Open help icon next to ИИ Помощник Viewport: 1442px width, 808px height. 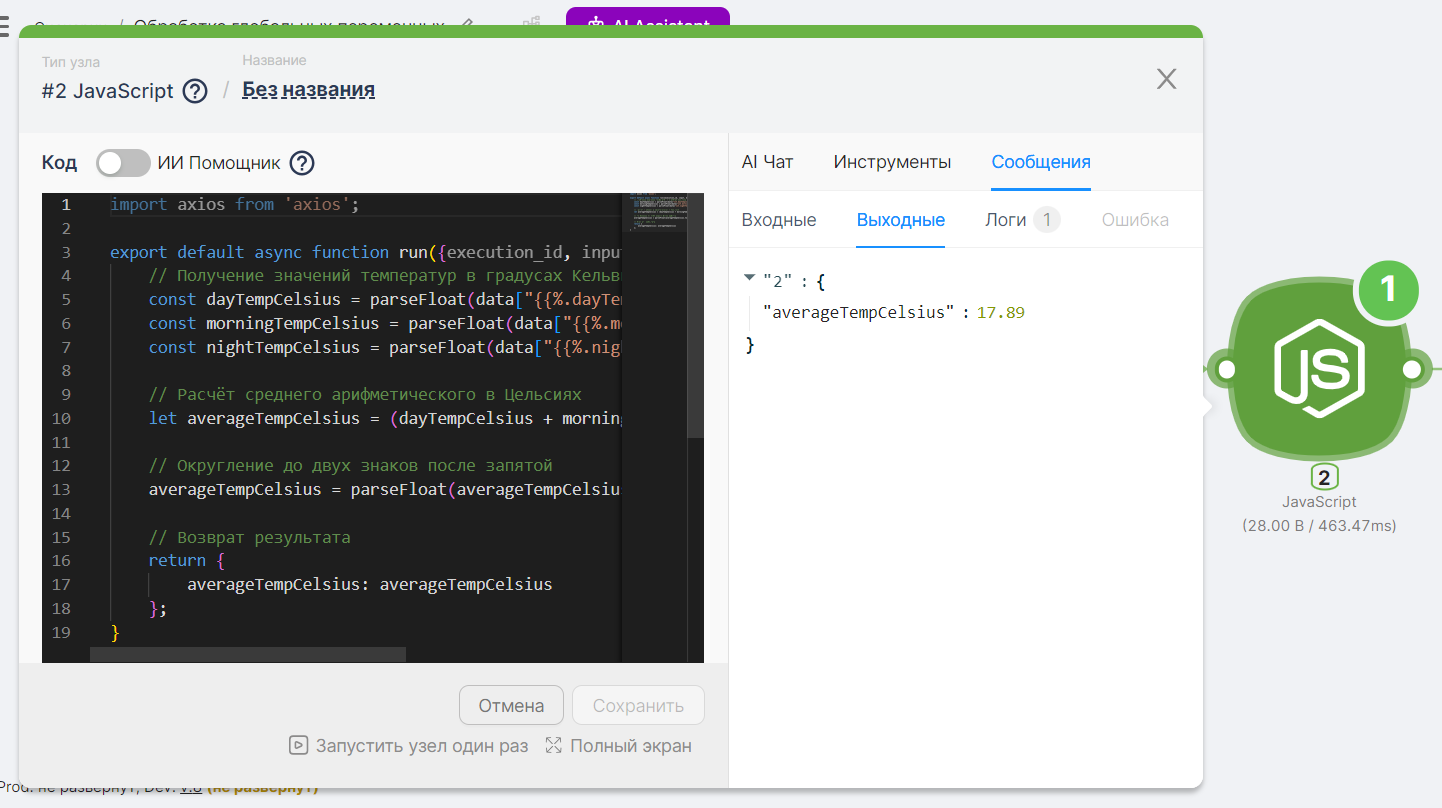tap(302, 163)
